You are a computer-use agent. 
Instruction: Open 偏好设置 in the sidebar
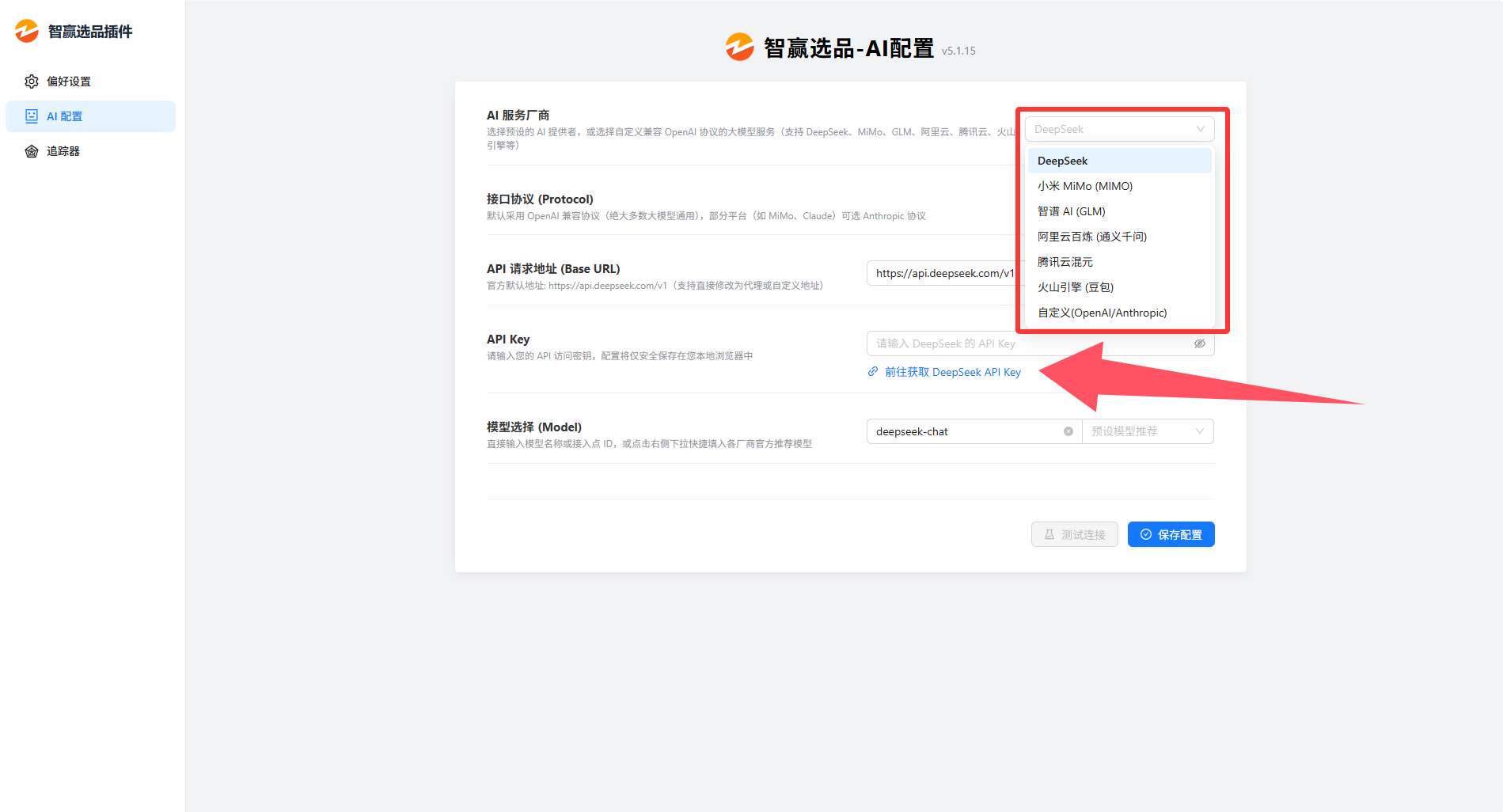point(90,82)
